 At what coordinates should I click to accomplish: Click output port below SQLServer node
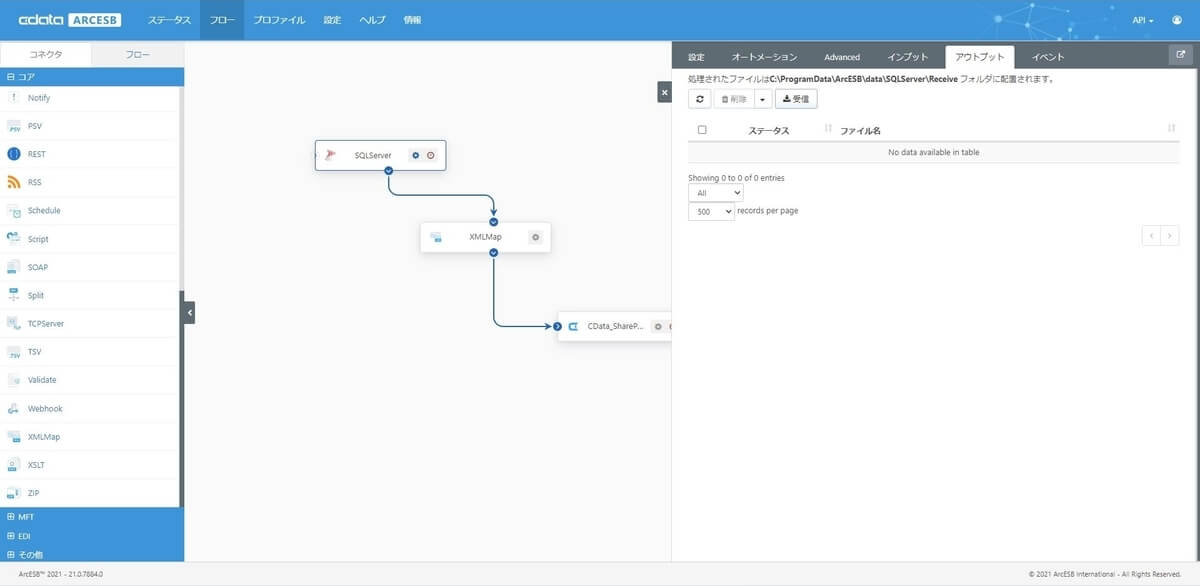click(388, 171)
